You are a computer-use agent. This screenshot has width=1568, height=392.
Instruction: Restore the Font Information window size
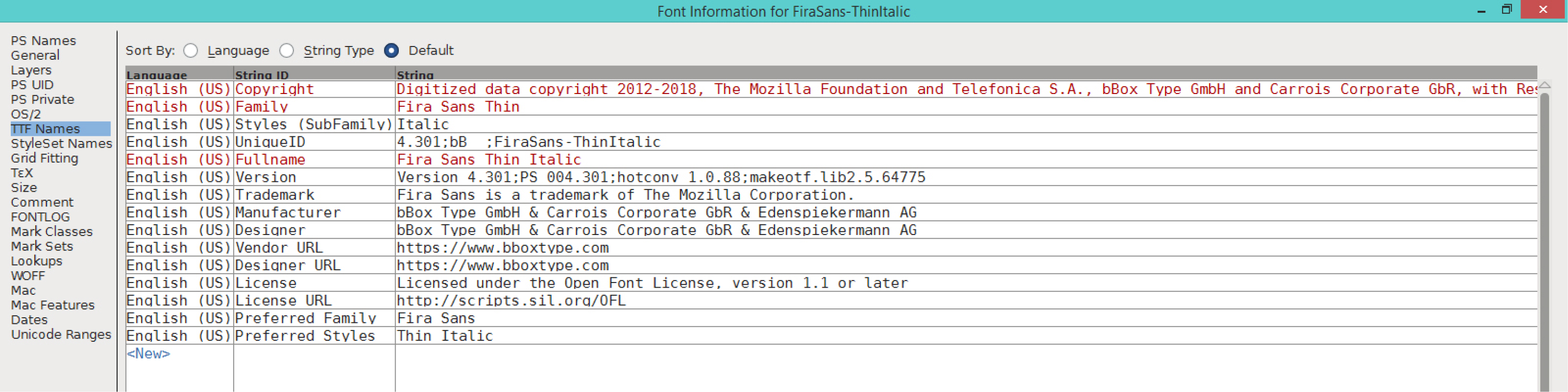click(1506, 10)
